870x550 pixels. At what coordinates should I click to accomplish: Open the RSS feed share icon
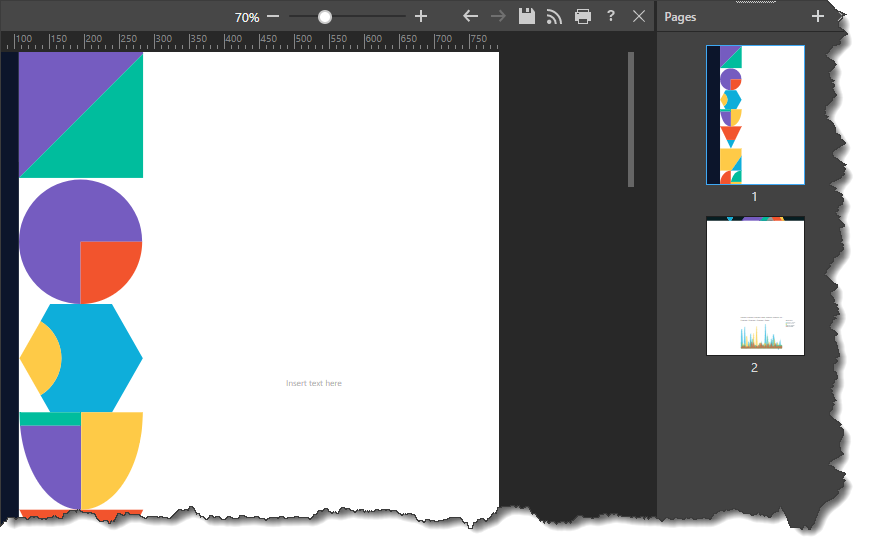[x=554, y=16]
